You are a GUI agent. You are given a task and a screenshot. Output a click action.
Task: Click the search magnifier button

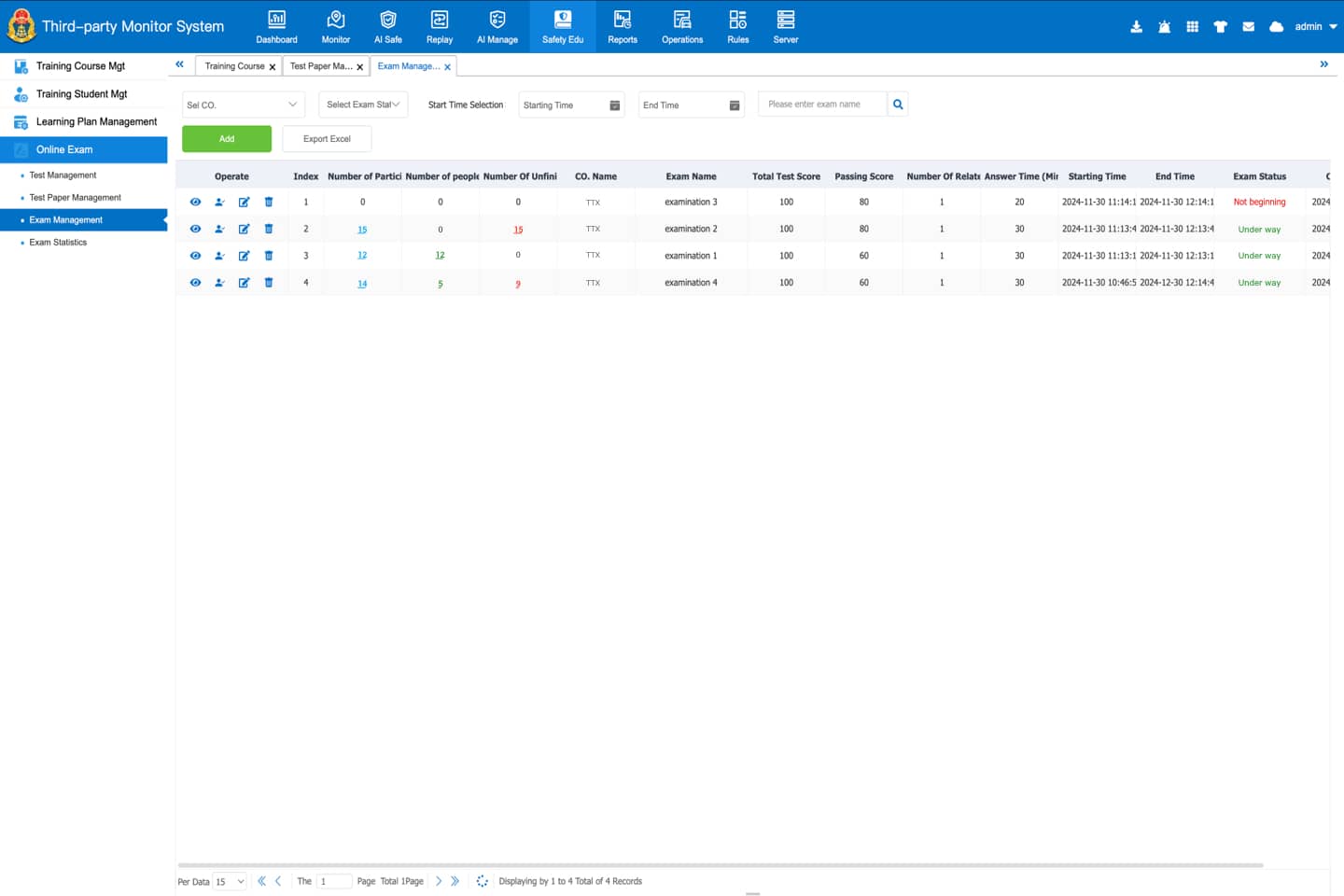(x=898, y=105)
